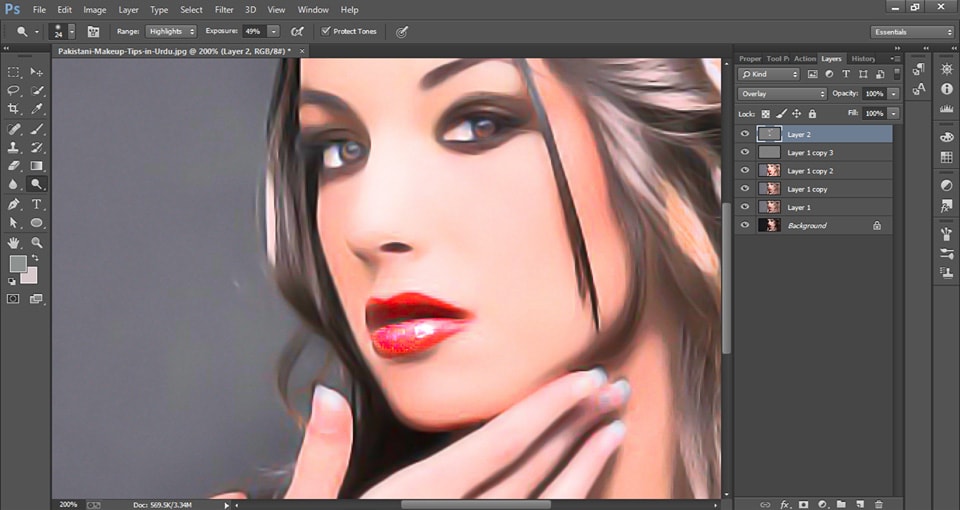Image resolution: width=960 pixels, height=510 pixels.
Task: Switch to the History tab
Action: pos(862,59)
